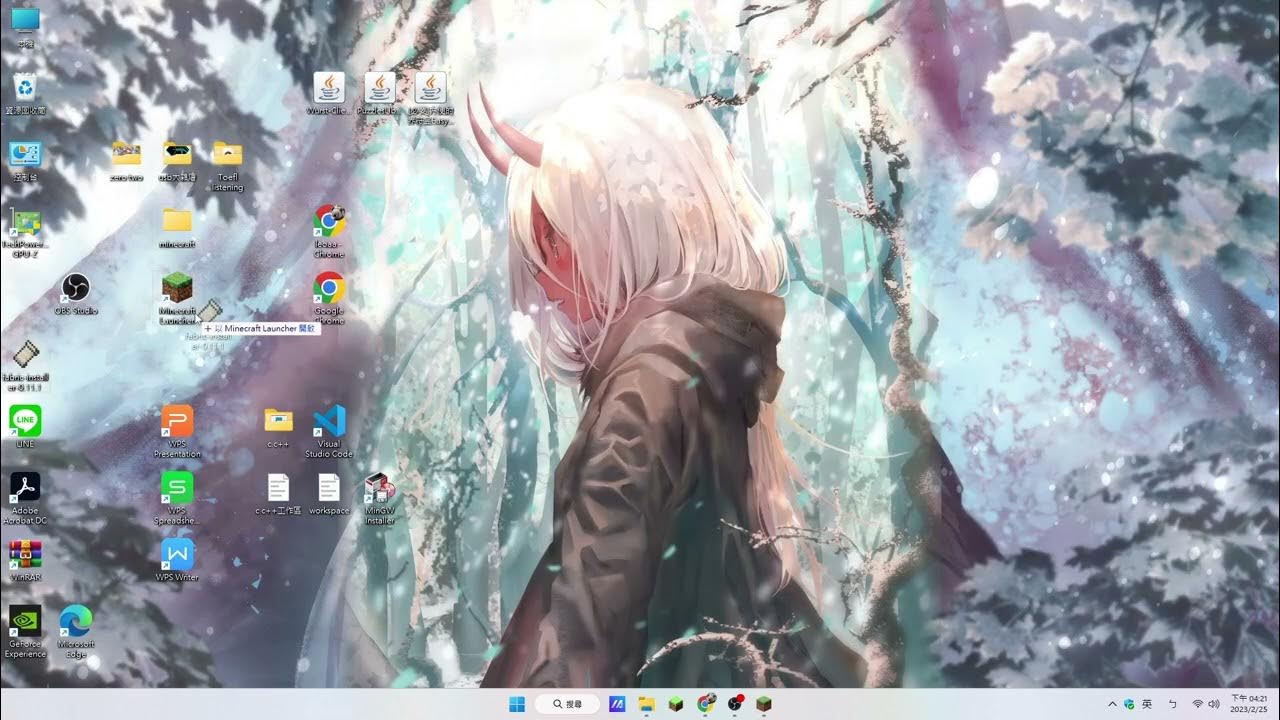Expand the hidden system tray icons chevron

coord(1112,704)
